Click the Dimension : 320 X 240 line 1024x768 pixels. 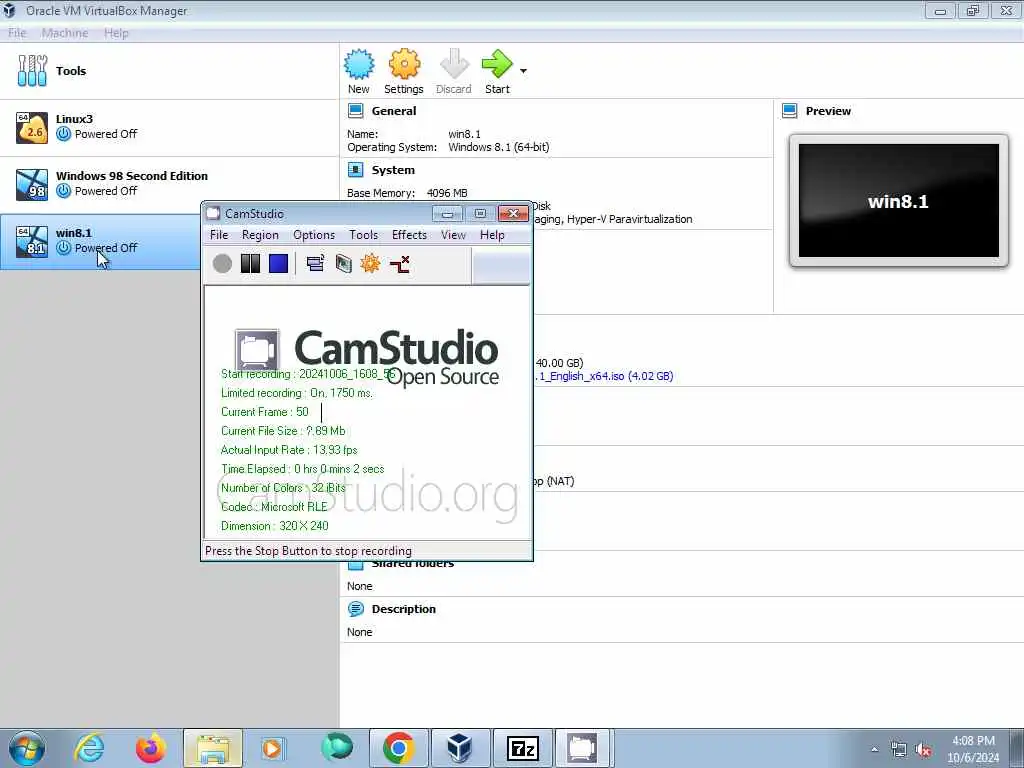tap(274, 526)
